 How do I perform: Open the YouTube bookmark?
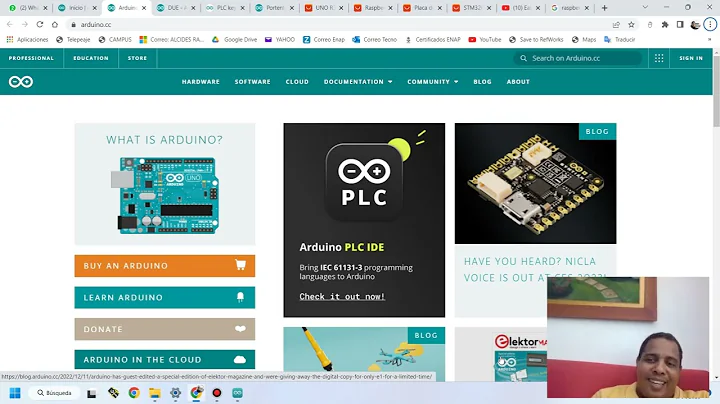(484, 39)
